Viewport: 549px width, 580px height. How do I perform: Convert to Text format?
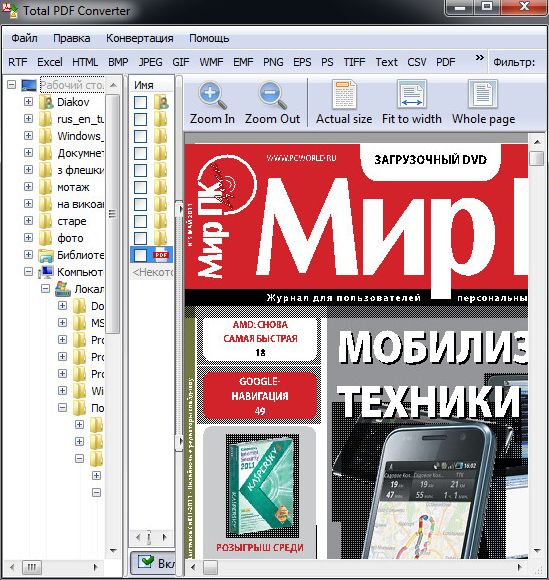point(387,62)
